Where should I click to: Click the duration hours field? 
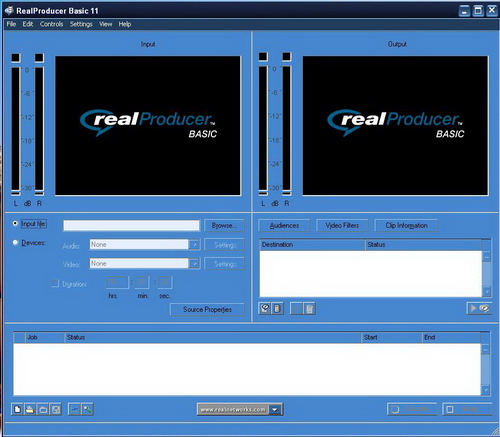pyautogui.click(x=117, y=283)
